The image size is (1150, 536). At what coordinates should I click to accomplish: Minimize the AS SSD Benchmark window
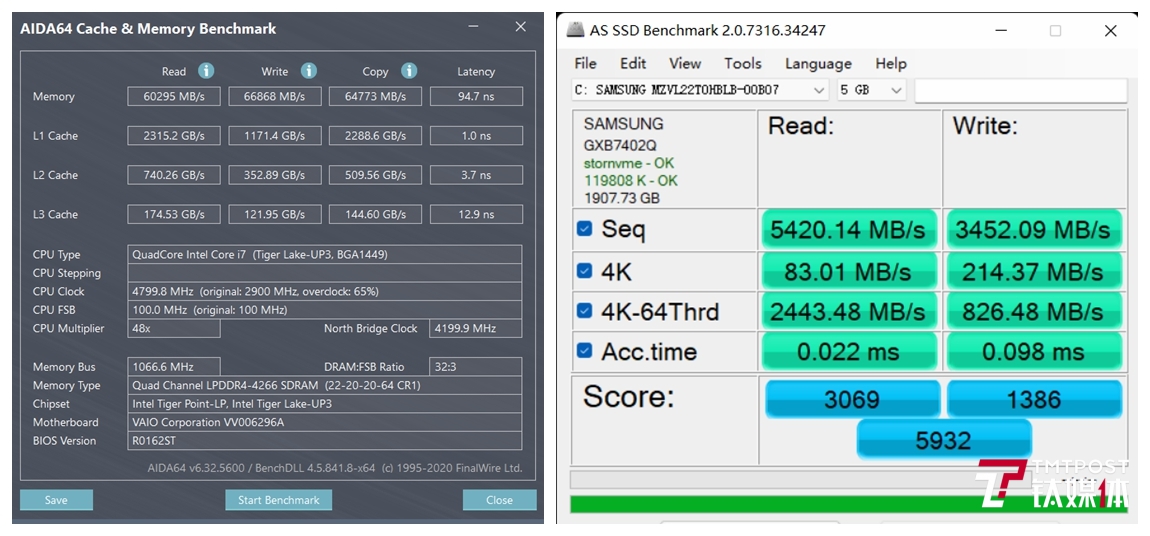coord(1001,31)
